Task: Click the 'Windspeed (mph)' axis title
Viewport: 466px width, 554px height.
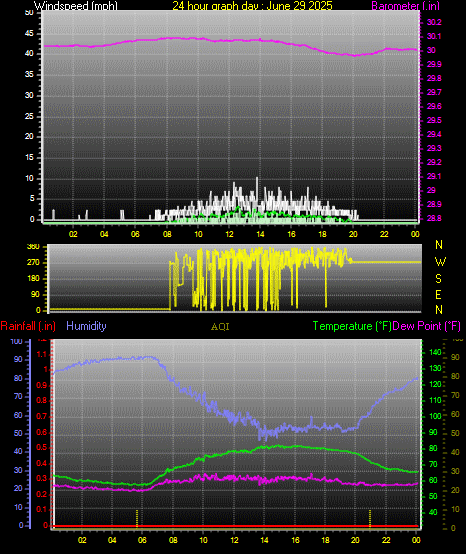Action: 76,6
